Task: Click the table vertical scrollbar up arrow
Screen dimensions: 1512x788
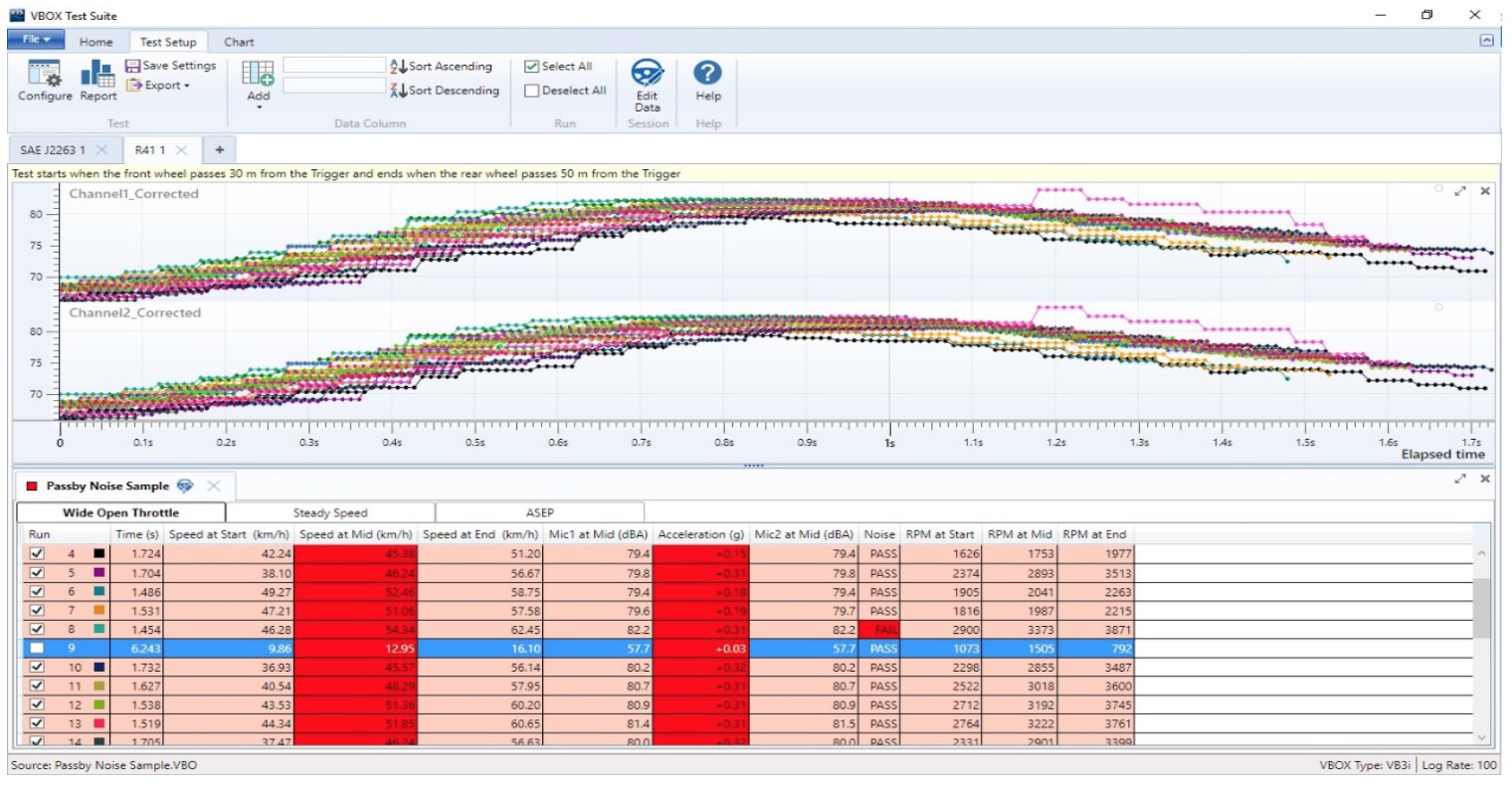Action: click(x=1482, y=553)
